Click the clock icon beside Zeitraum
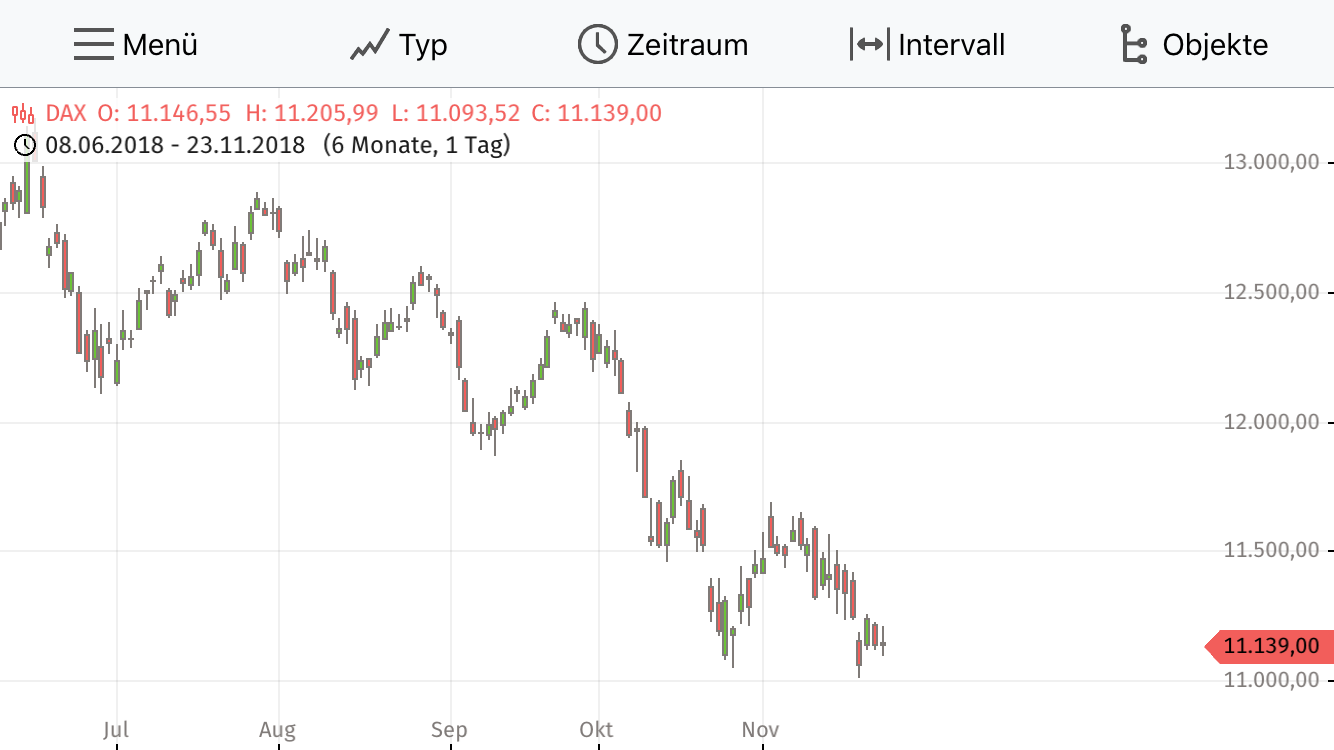Viewport: 1334px width, 750px height. (598, 45)
